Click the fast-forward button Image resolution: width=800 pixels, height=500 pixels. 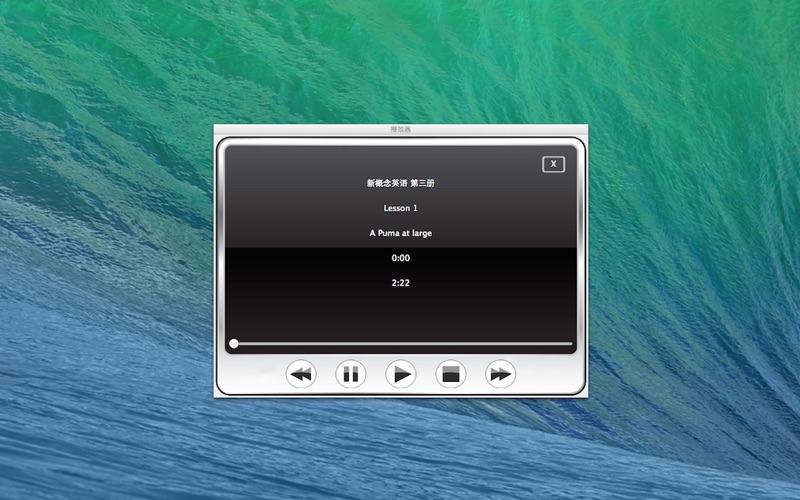click(501, 374)
